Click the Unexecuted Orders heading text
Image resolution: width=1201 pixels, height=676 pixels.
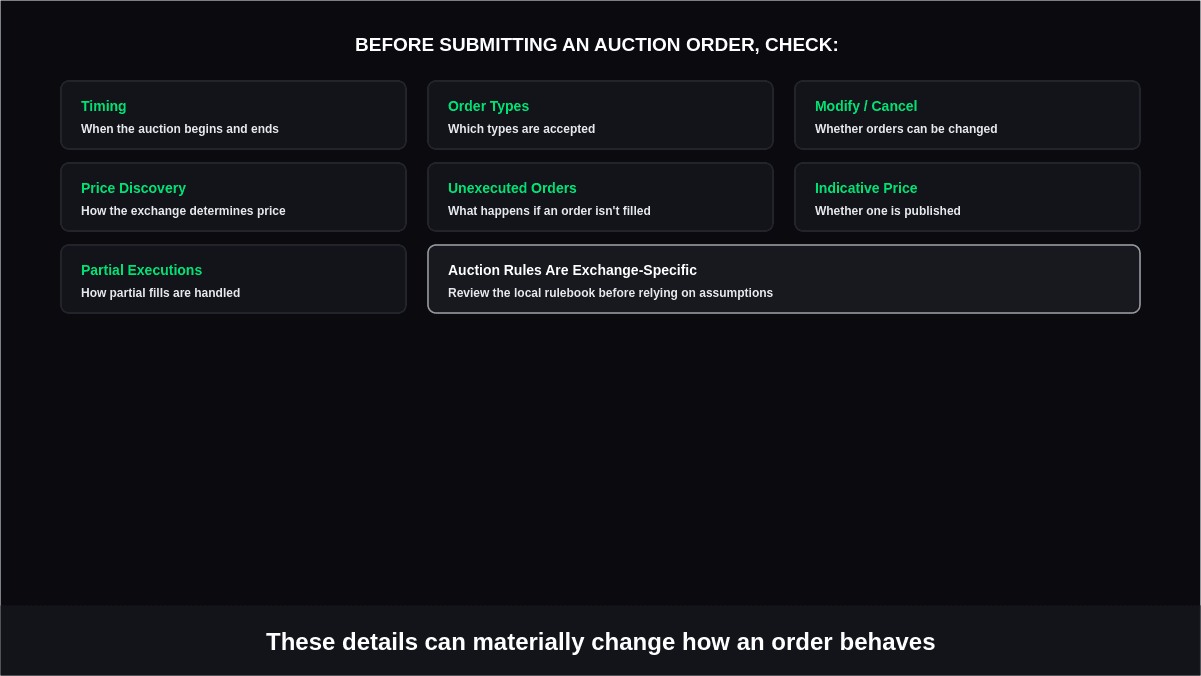click(512, 188)
